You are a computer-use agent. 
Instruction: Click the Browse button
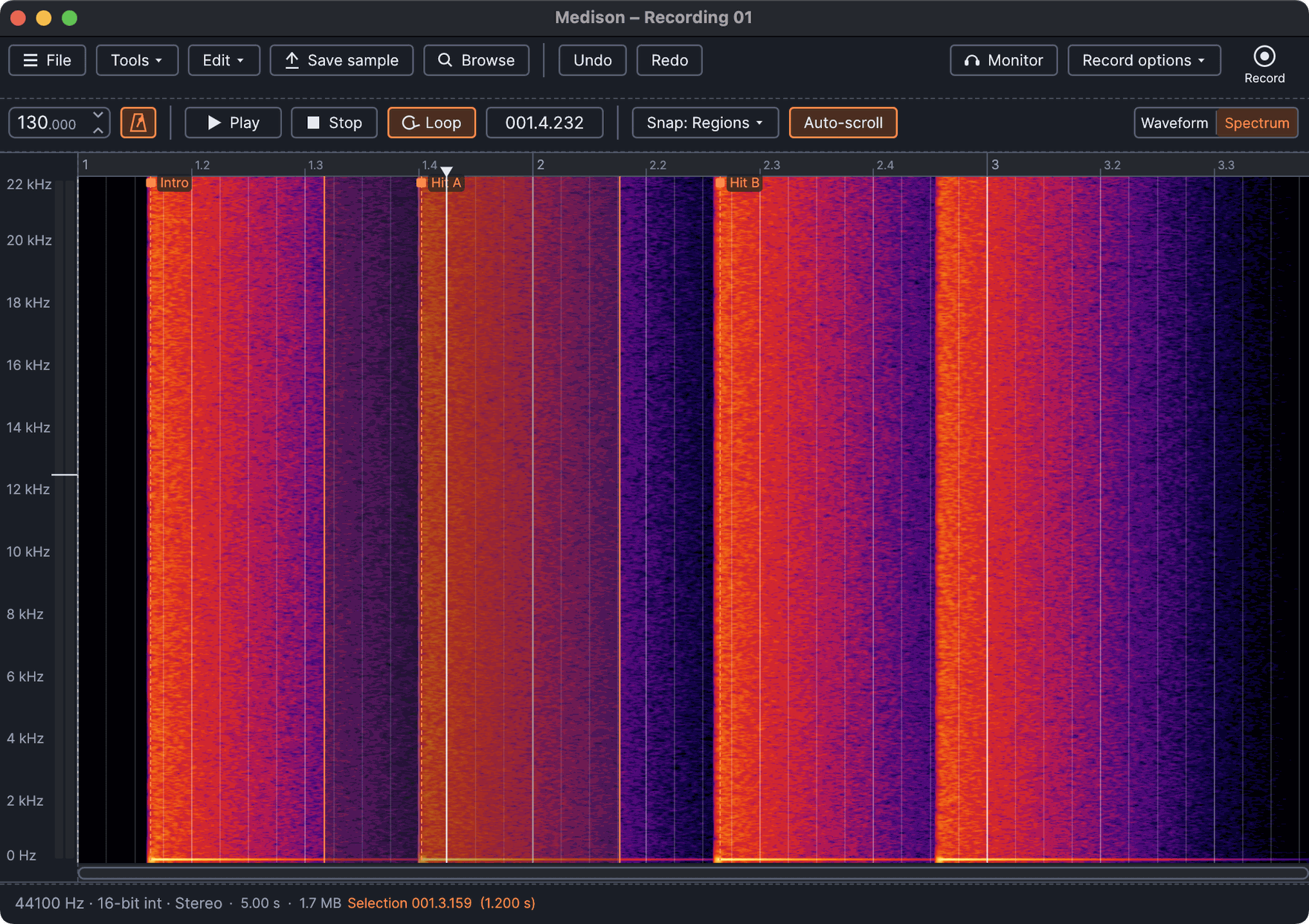pos(476,60)
